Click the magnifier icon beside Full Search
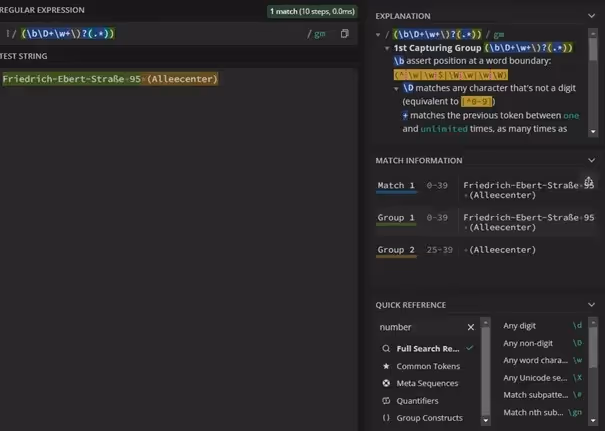 coord(386,349)
